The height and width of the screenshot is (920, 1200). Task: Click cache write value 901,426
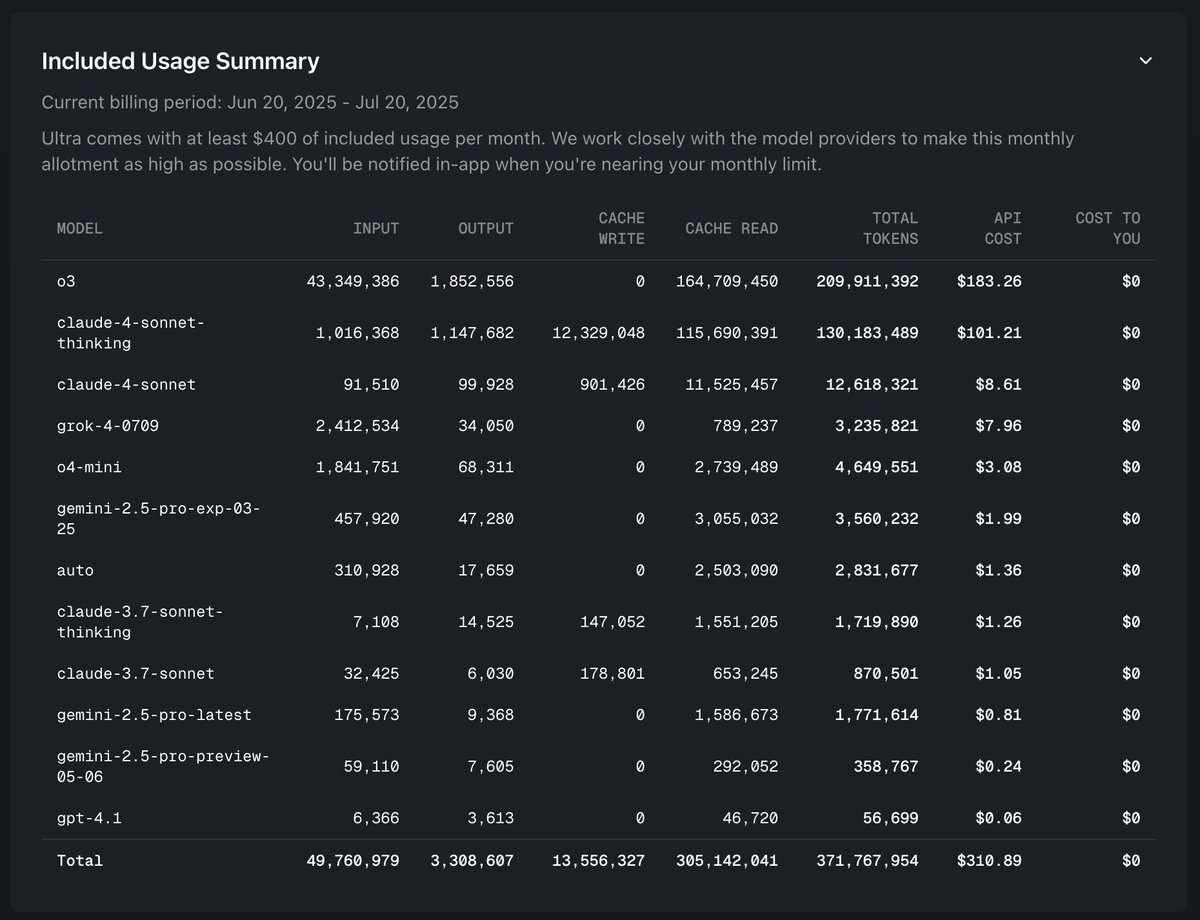click(x=613, y=384)
